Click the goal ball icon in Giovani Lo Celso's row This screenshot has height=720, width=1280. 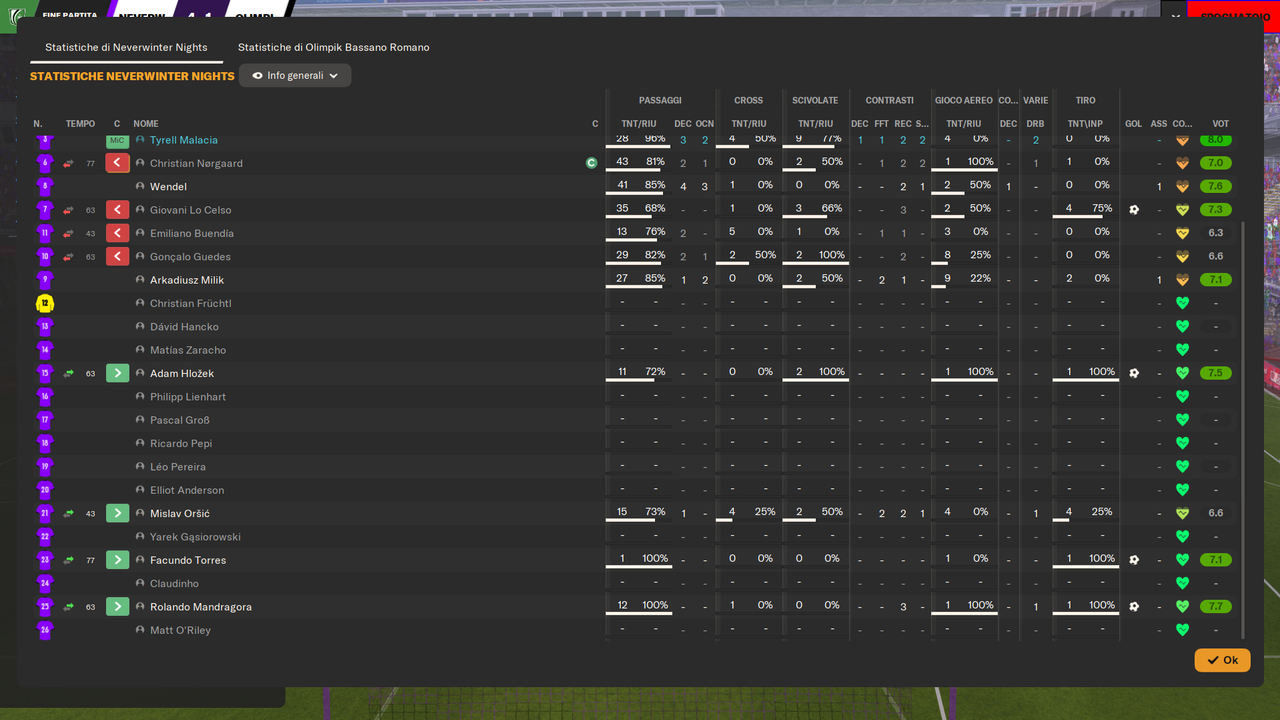coord(1134,210)
